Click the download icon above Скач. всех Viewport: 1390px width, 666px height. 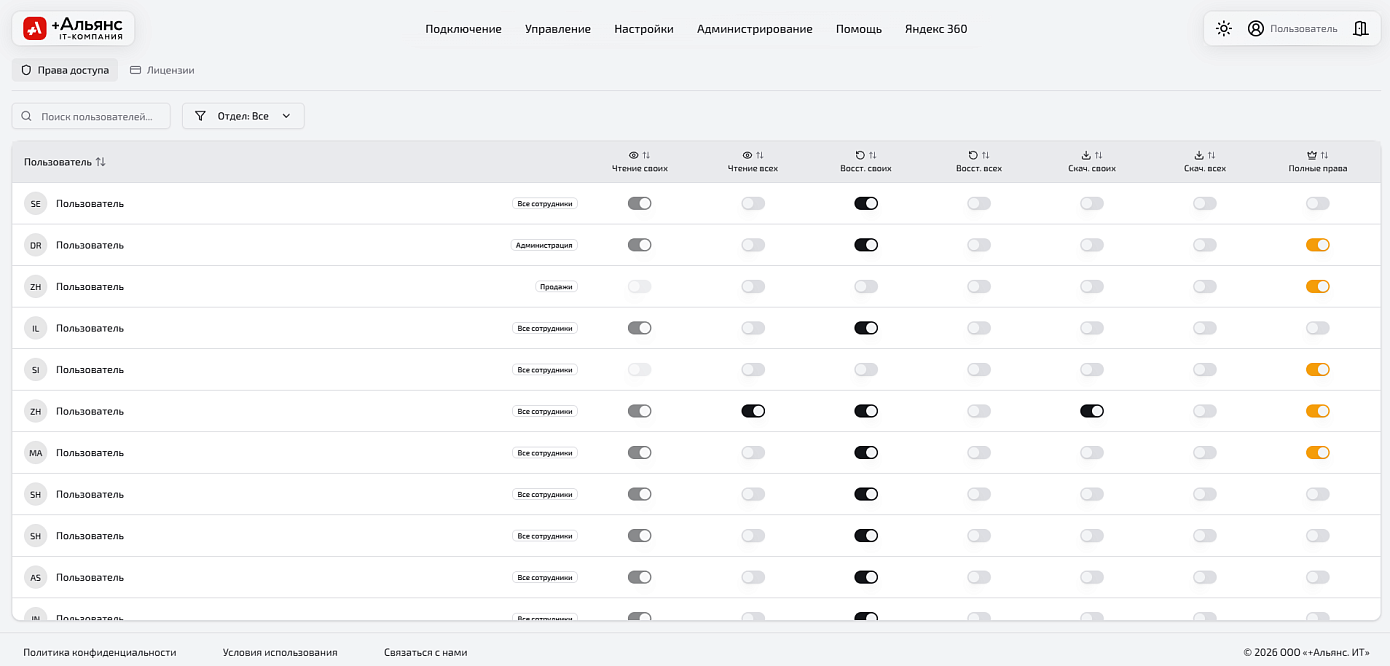pos(1199,155)
